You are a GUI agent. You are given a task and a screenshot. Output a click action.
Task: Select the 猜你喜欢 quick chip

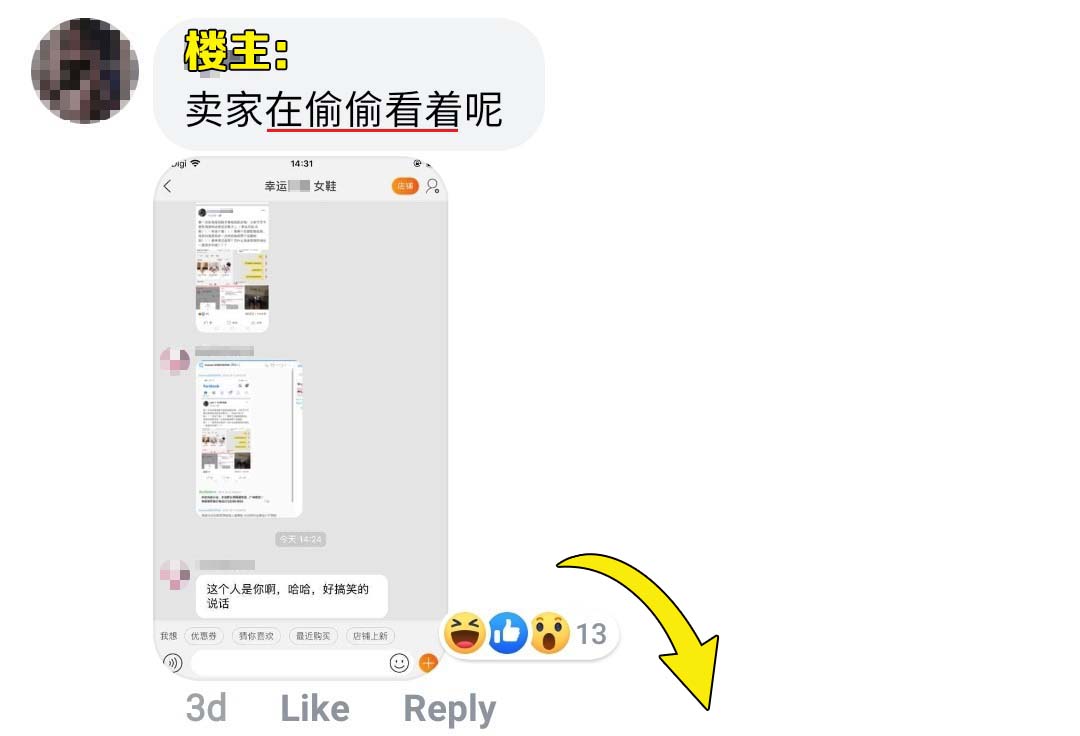pos(256,635)
